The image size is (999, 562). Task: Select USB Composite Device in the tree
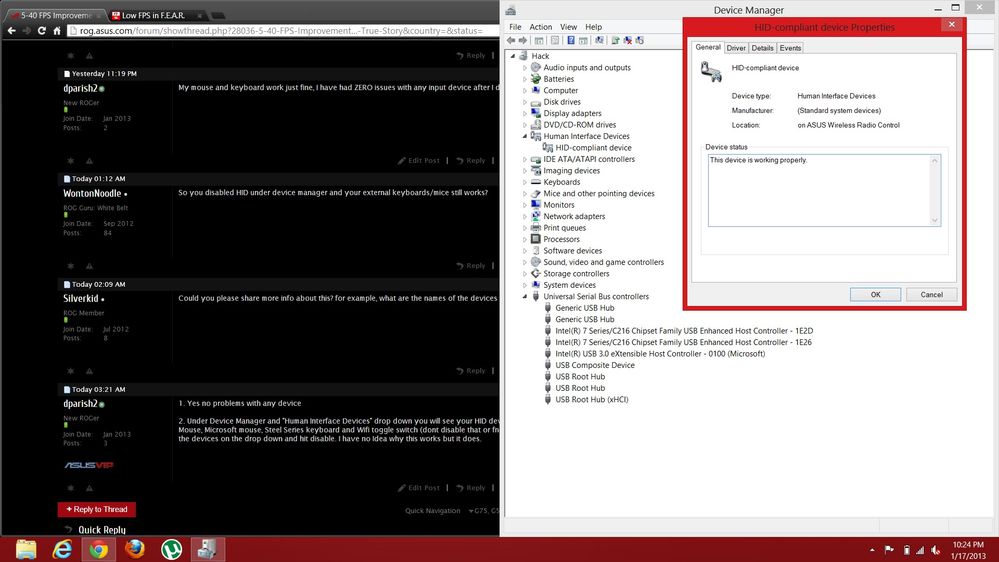pos(594,365)
